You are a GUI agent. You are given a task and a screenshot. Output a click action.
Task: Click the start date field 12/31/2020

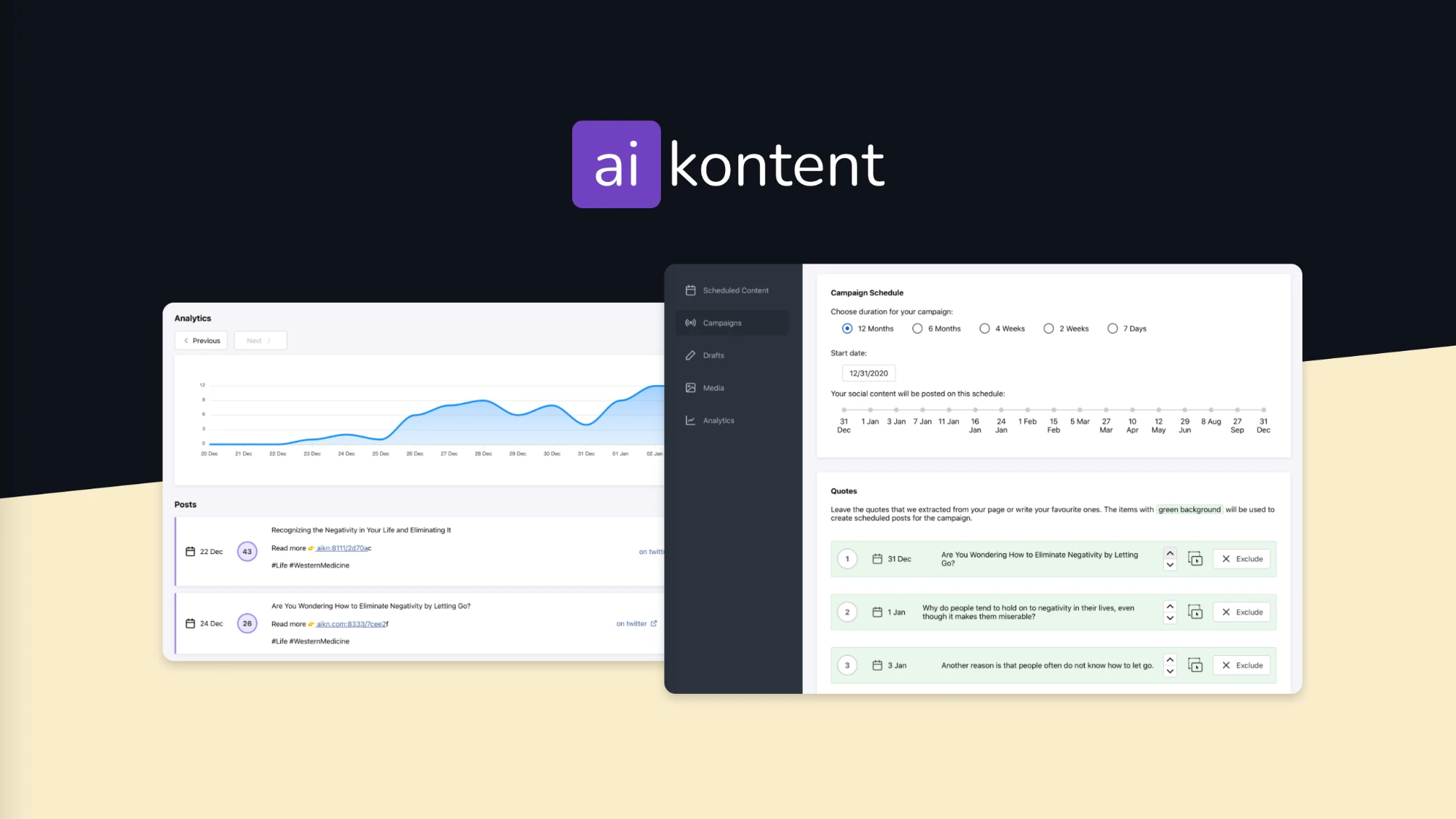[x=869, y=373]
